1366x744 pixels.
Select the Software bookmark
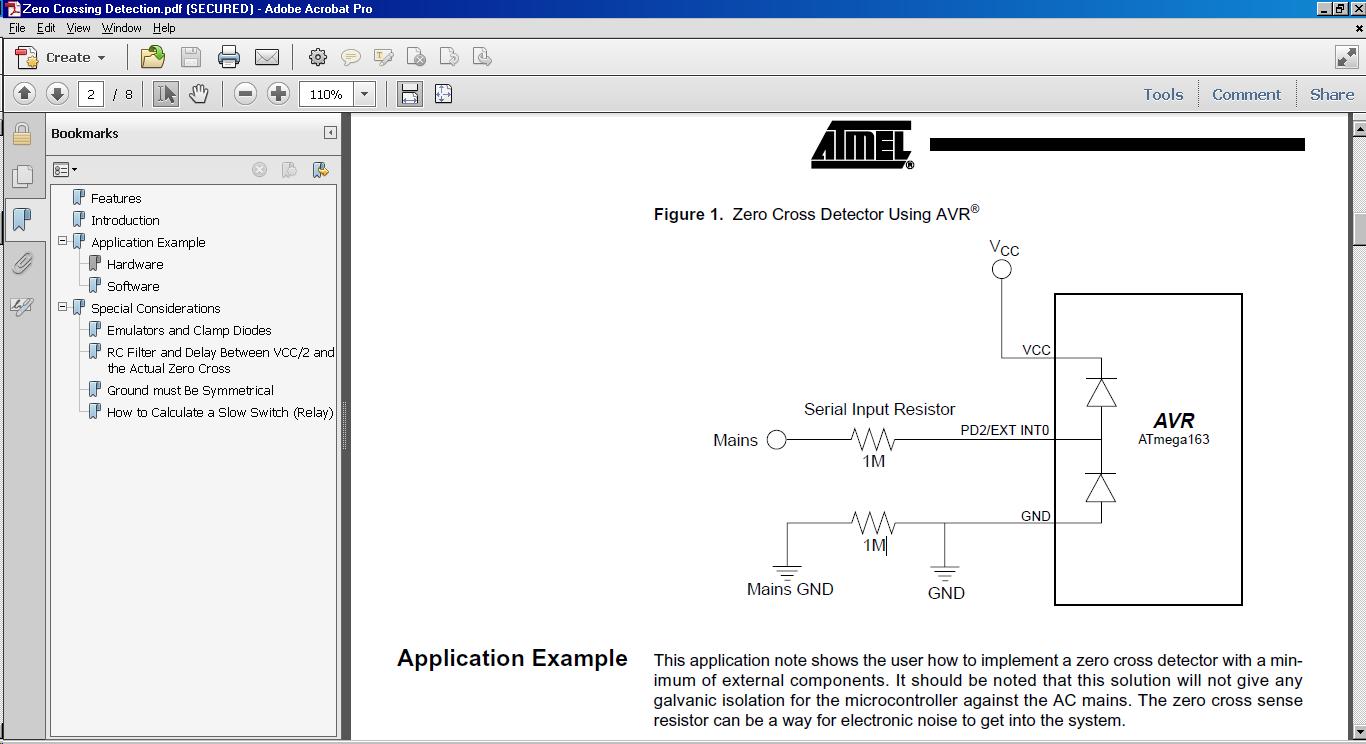pos(133,286)
